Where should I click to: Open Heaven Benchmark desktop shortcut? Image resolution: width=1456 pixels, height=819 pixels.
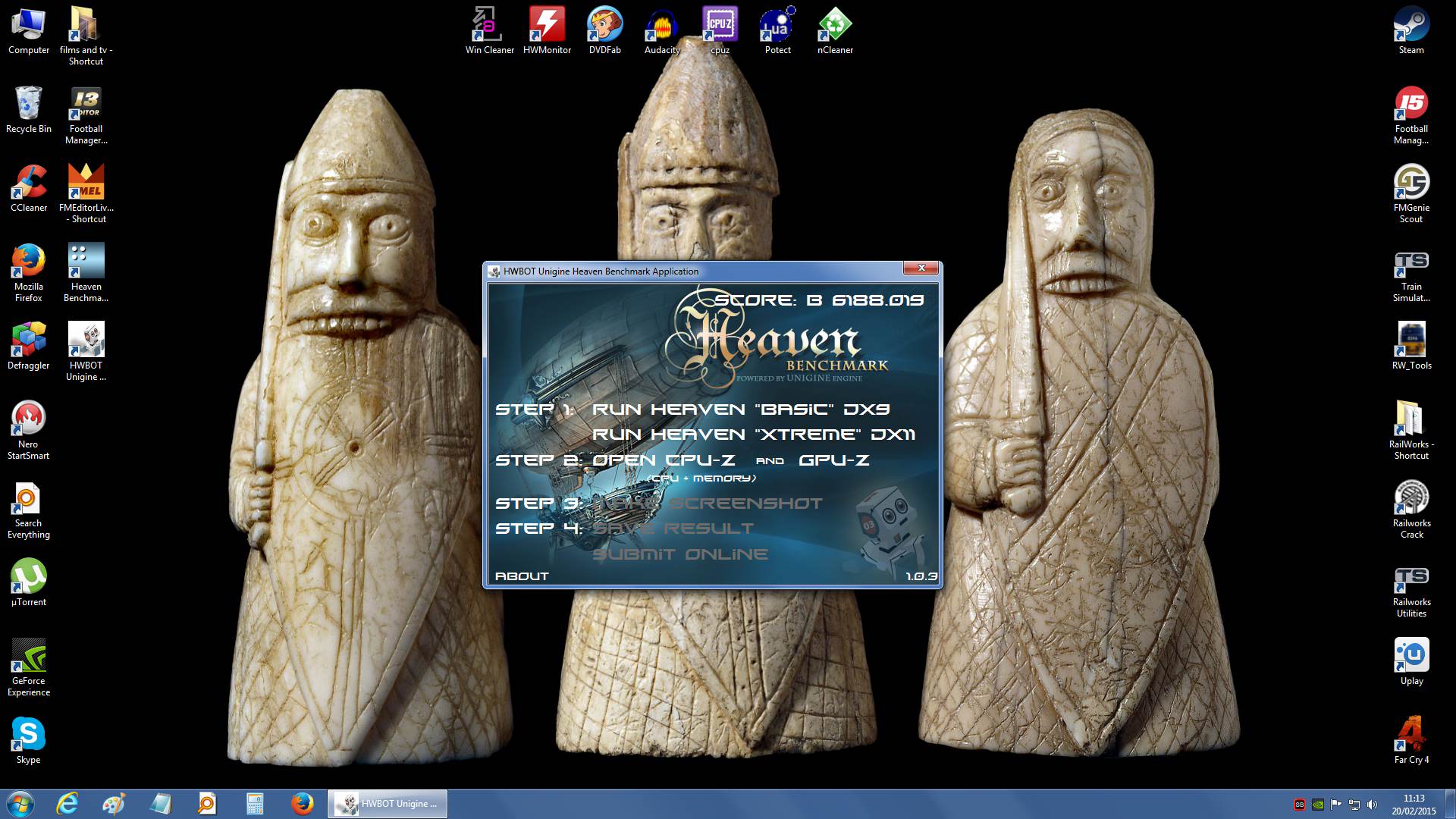(x=86, y=271)
